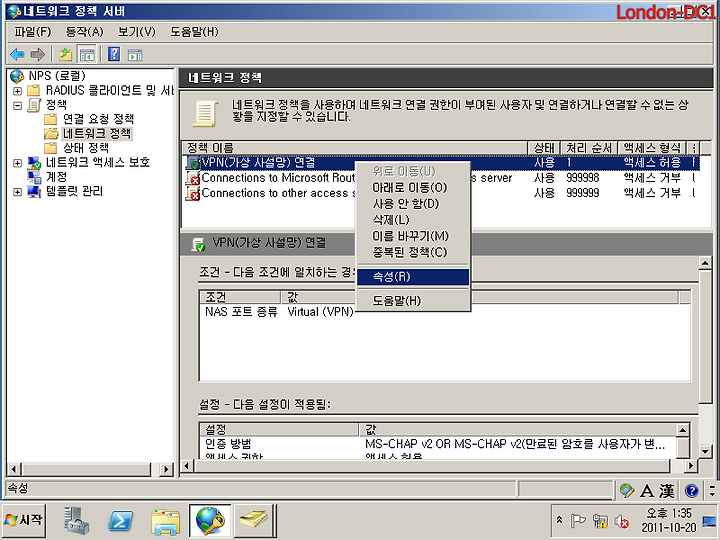
Task: Choose 사용 안 함(D) from context menu
Action: pos(413,203)
